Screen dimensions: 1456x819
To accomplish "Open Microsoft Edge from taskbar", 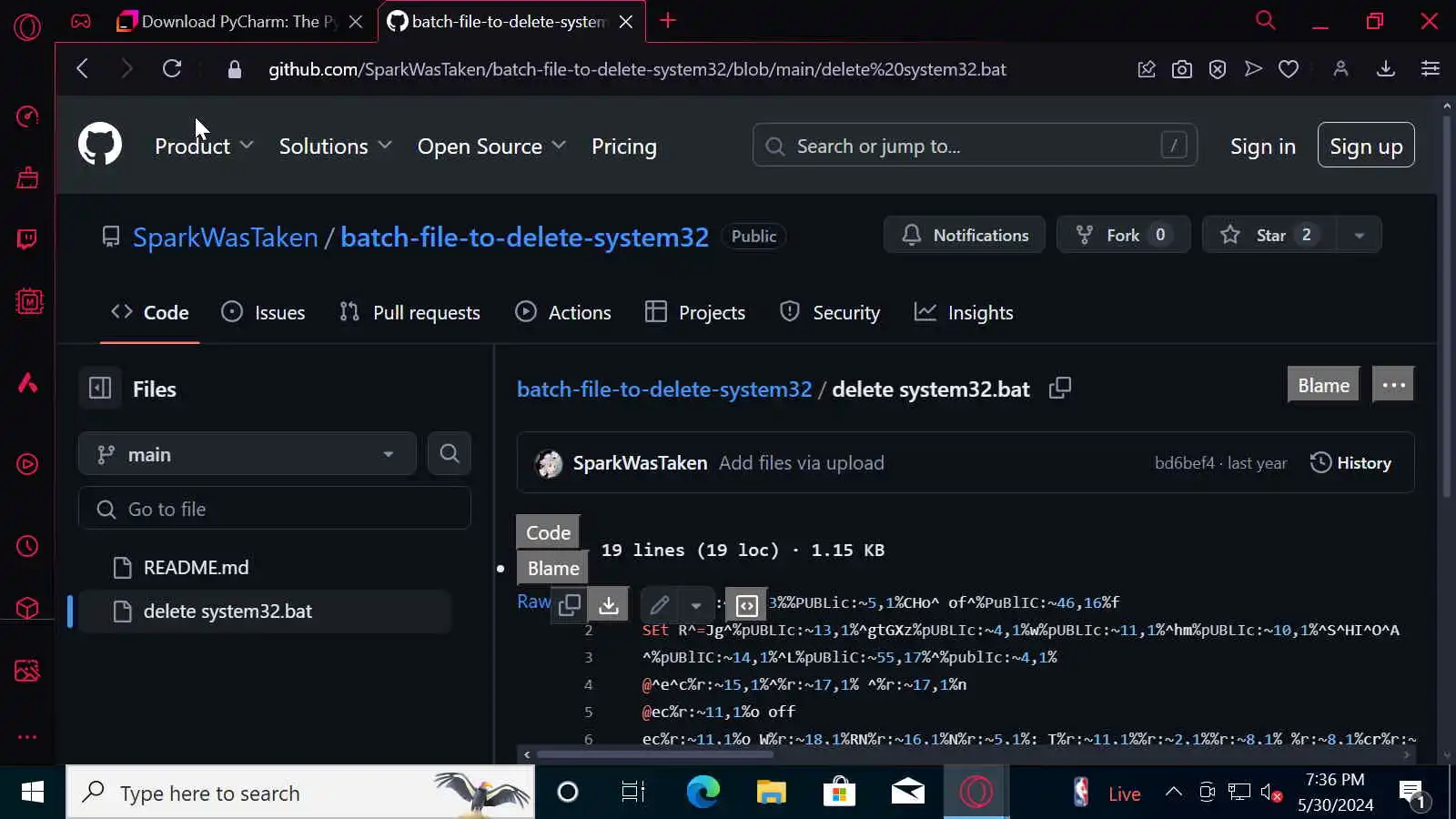I will (703, 793).
